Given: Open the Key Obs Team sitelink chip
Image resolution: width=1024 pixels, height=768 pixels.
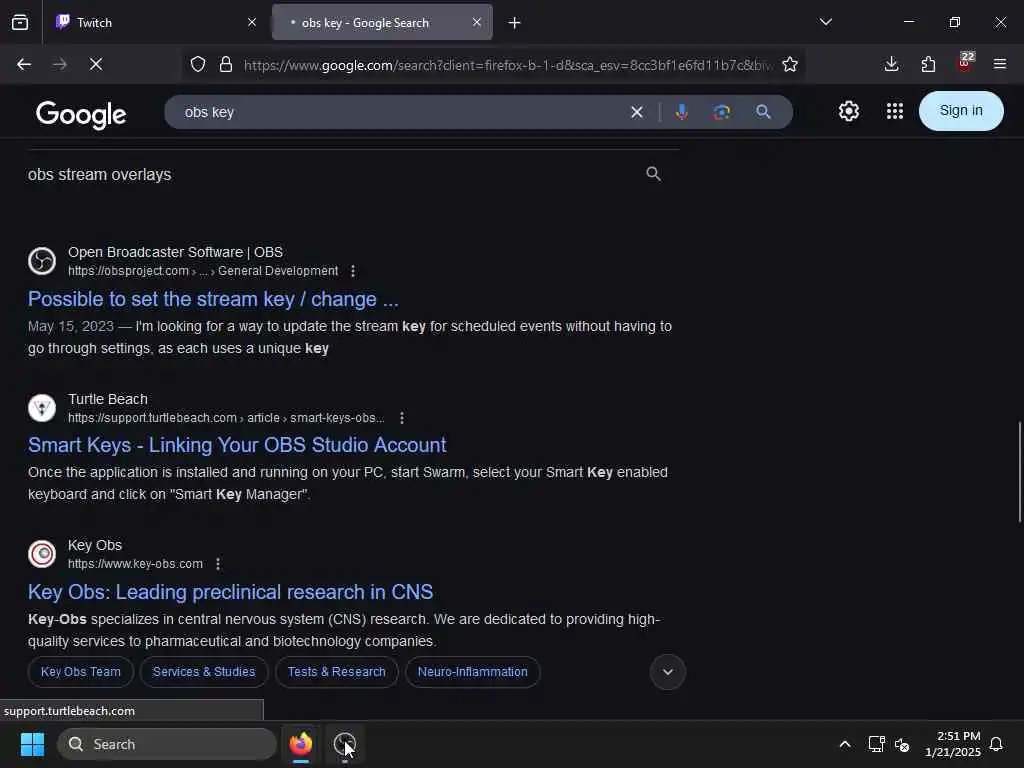Looking at the screenshot, I should click(x=81, y=672).
